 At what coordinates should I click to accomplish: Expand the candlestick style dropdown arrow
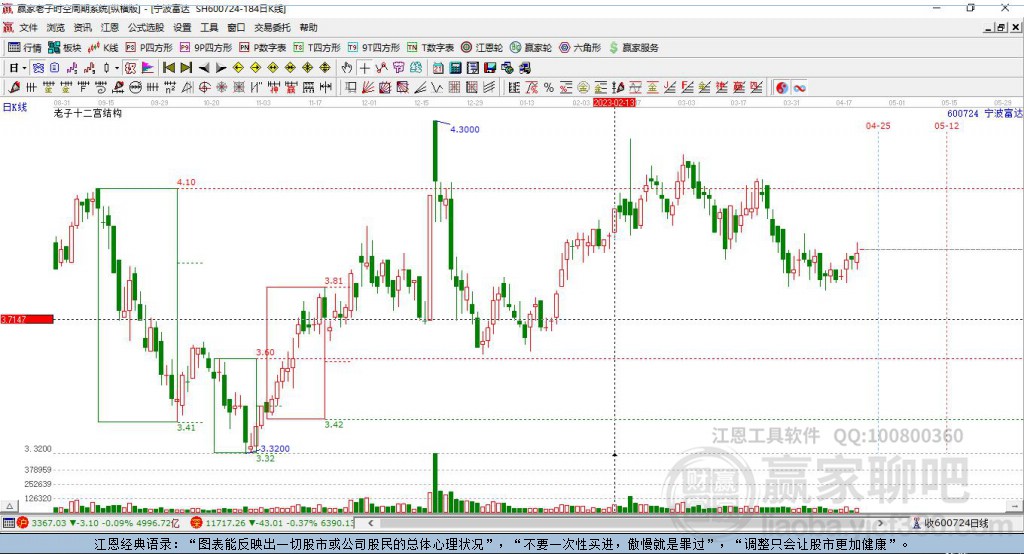[x=117, y=68]
